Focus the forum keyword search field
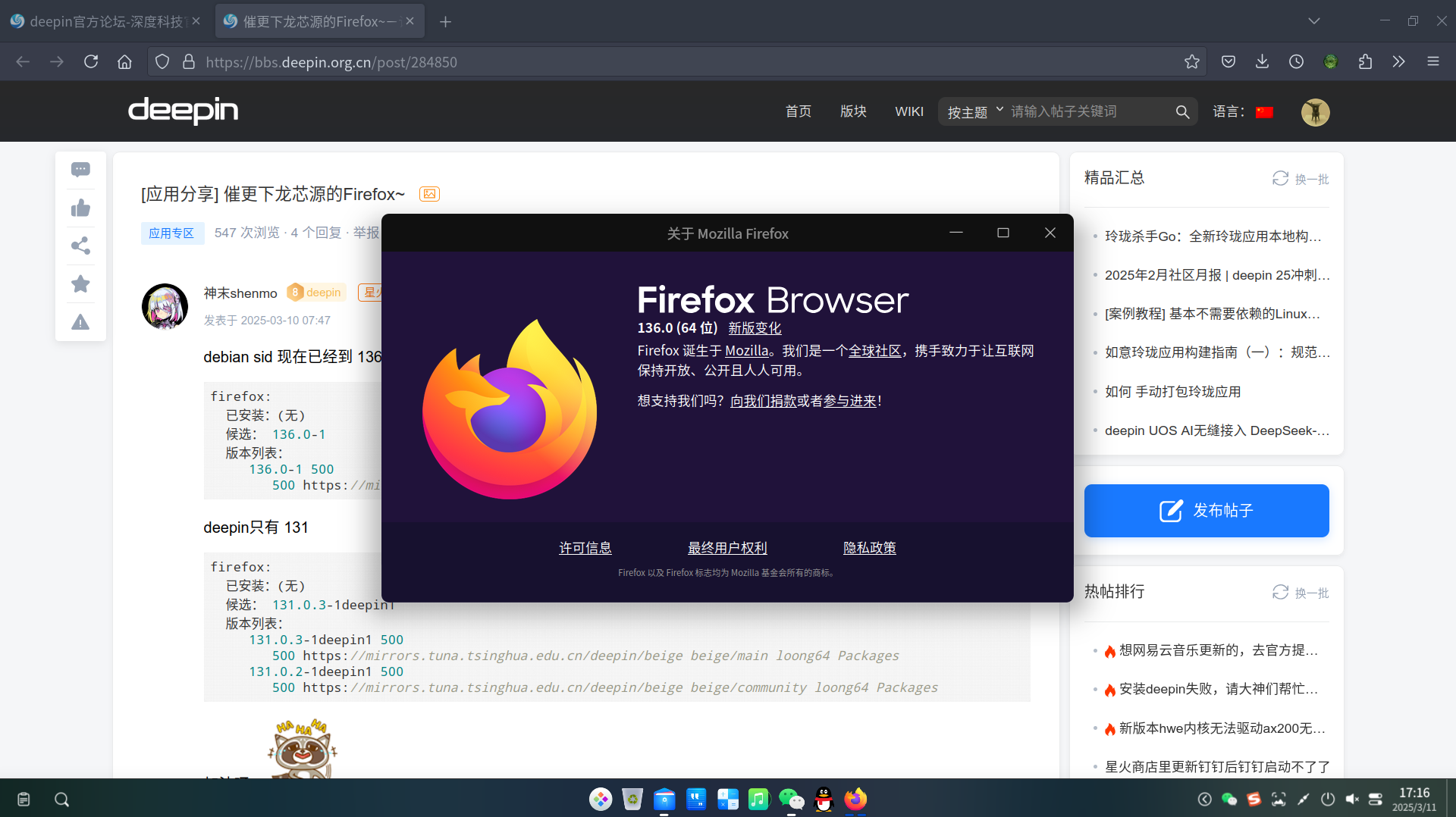 coord(1089,112)
